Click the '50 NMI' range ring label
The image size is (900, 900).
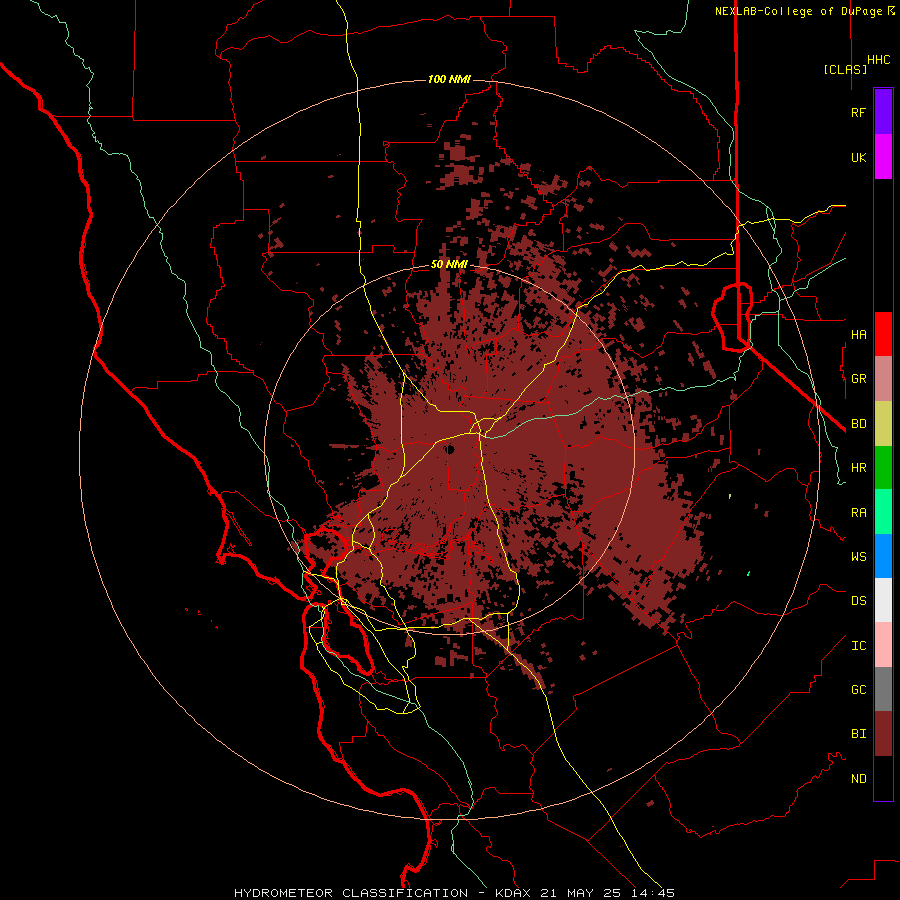tap(449, 265)
